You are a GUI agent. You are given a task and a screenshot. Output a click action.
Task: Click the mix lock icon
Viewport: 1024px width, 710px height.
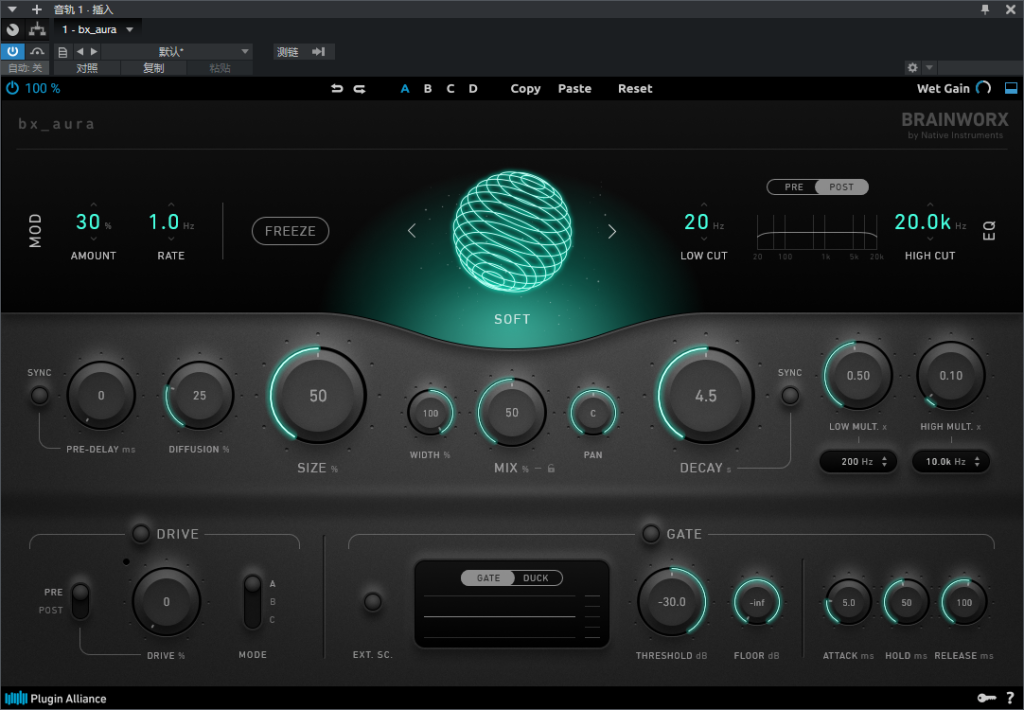click(x=551, y=468)
